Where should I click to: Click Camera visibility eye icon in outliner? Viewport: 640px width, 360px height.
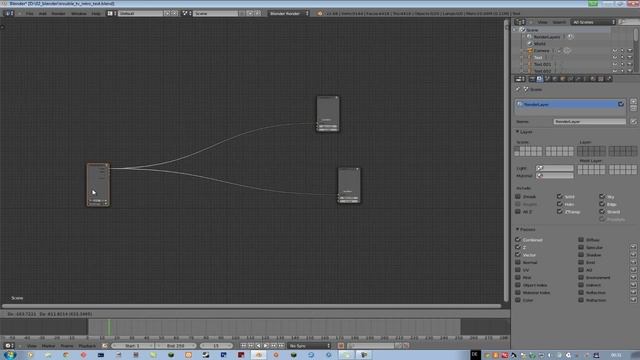(x=615, y=51)
